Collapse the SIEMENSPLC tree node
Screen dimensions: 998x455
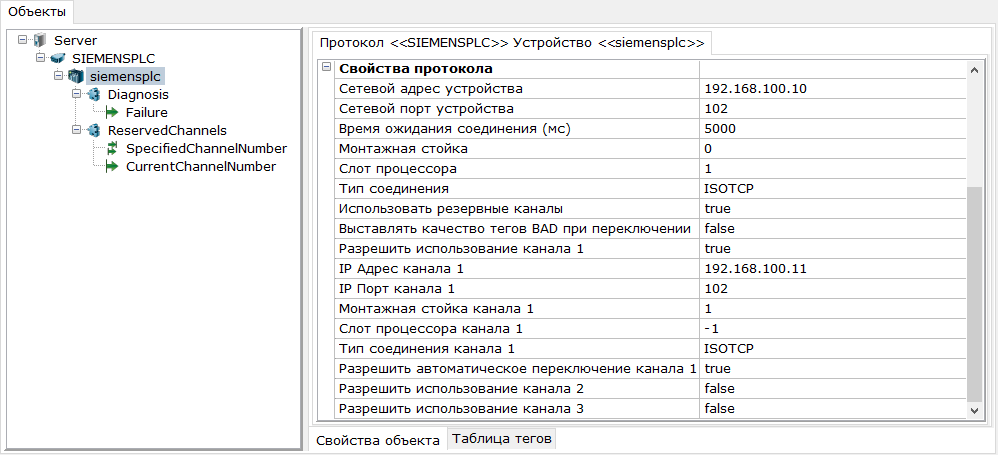click(41, 58)
